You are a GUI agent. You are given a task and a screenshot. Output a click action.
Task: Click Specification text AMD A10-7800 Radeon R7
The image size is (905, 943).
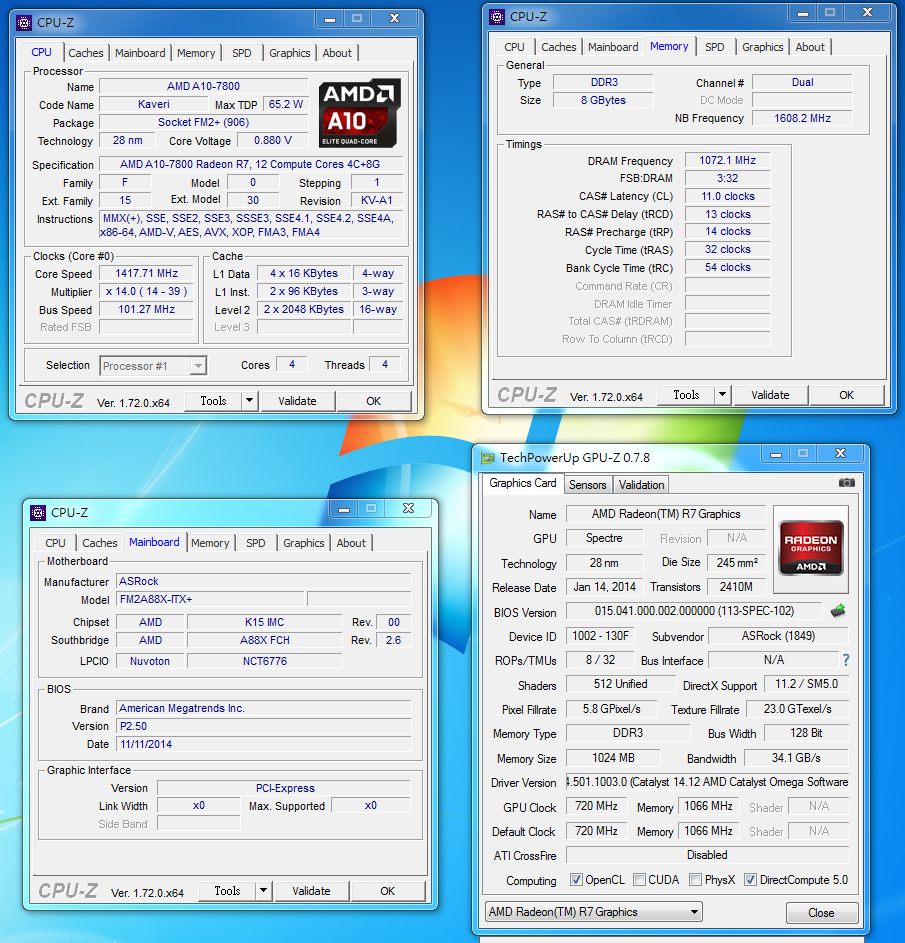point(250,164)
